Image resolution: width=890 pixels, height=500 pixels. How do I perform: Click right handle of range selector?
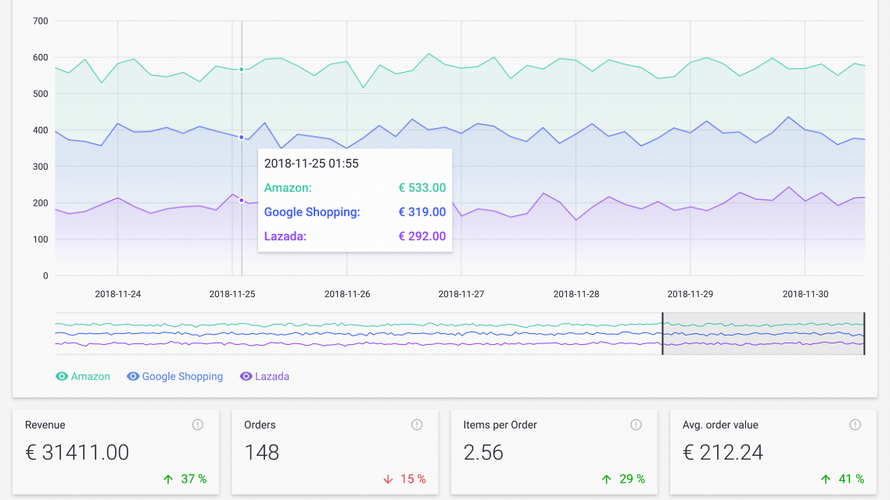(x=864, y=334)
